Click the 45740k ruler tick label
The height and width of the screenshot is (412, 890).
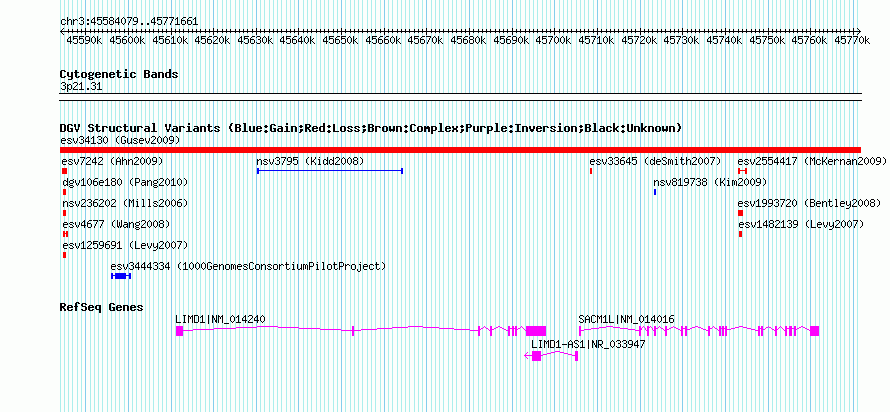pos(724,40)
